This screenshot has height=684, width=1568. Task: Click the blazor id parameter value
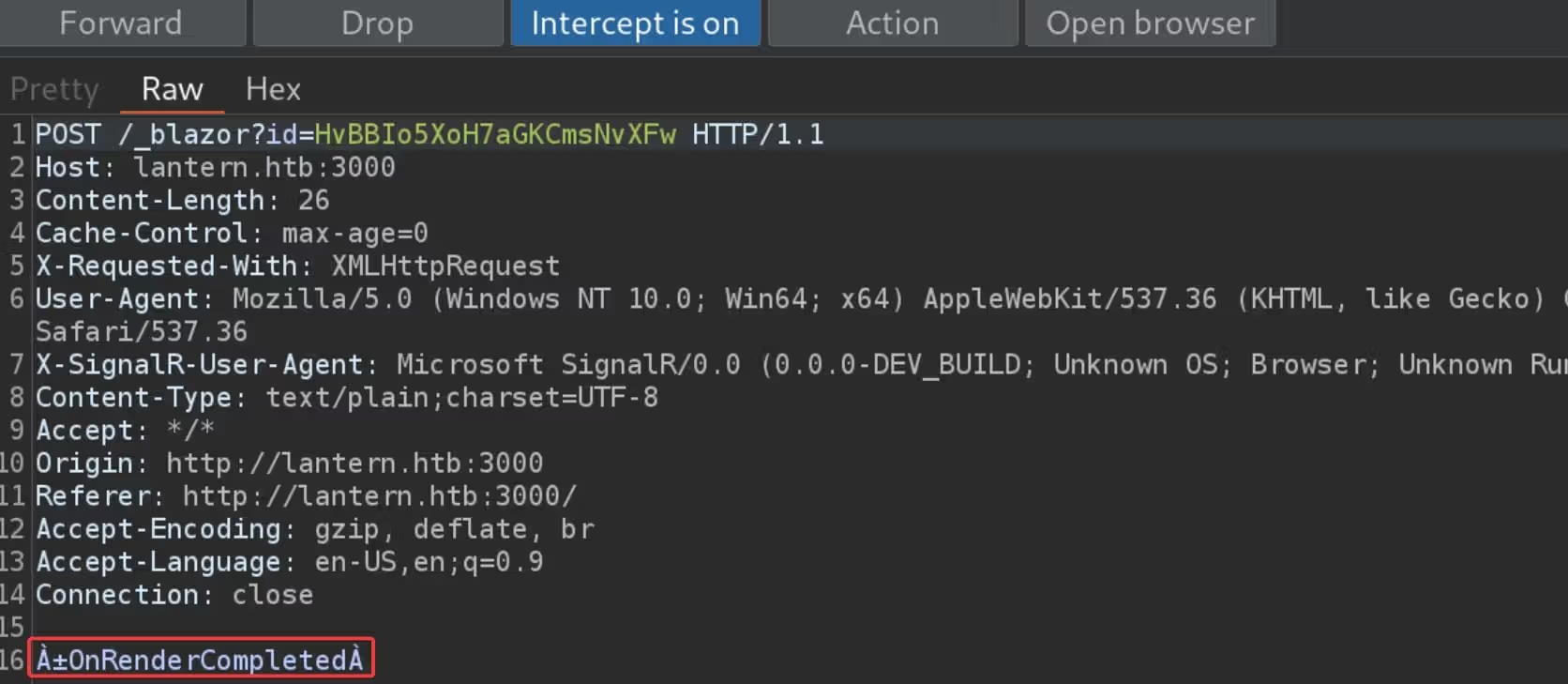494,134
